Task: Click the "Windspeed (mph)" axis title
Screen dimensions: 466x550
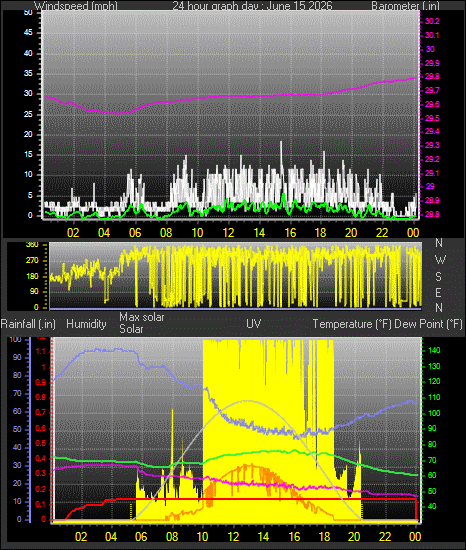Action: pyautogui.click(x=76, y=6)
